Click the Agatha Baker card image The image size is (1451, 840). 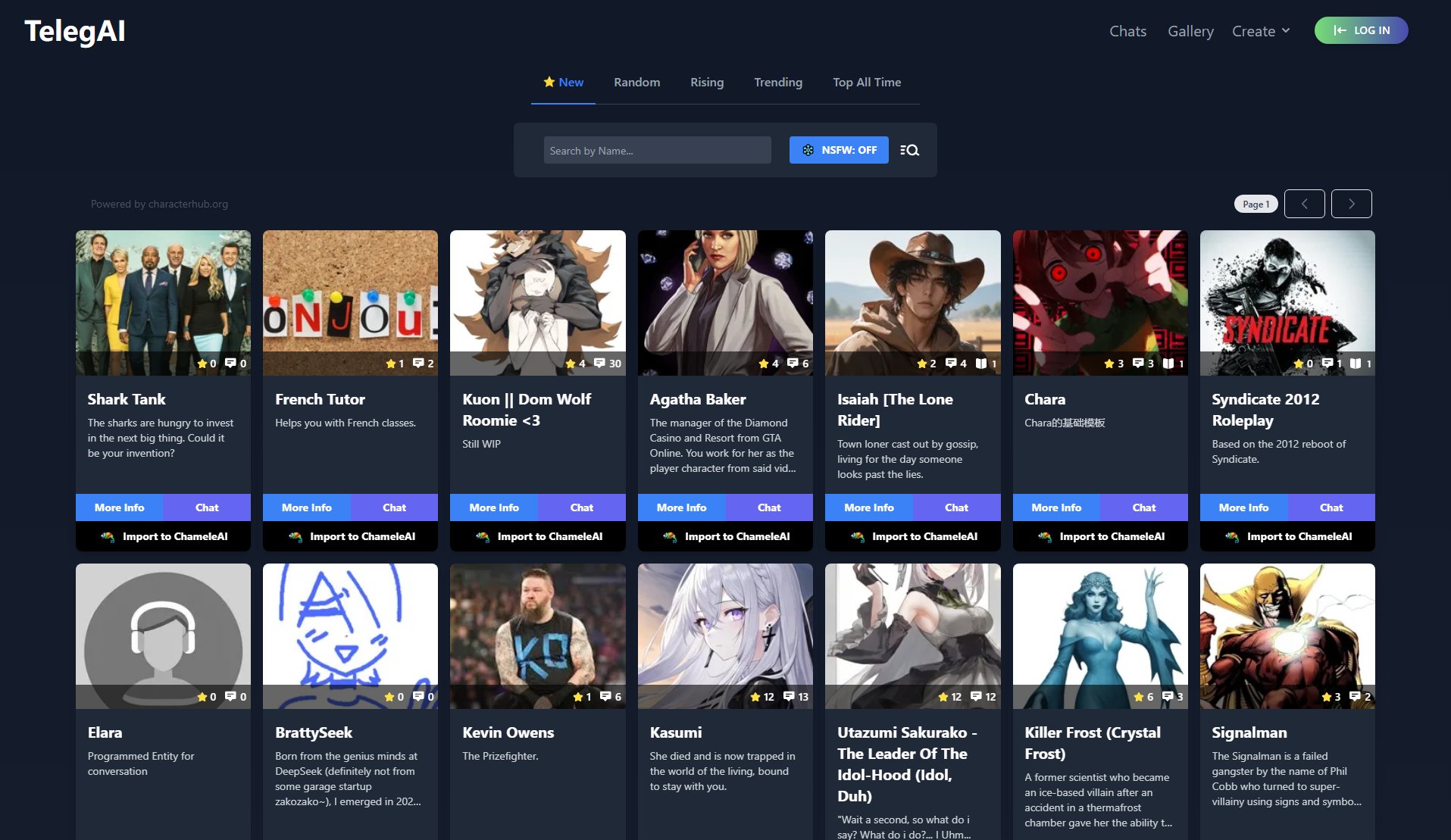coord(725,302)
